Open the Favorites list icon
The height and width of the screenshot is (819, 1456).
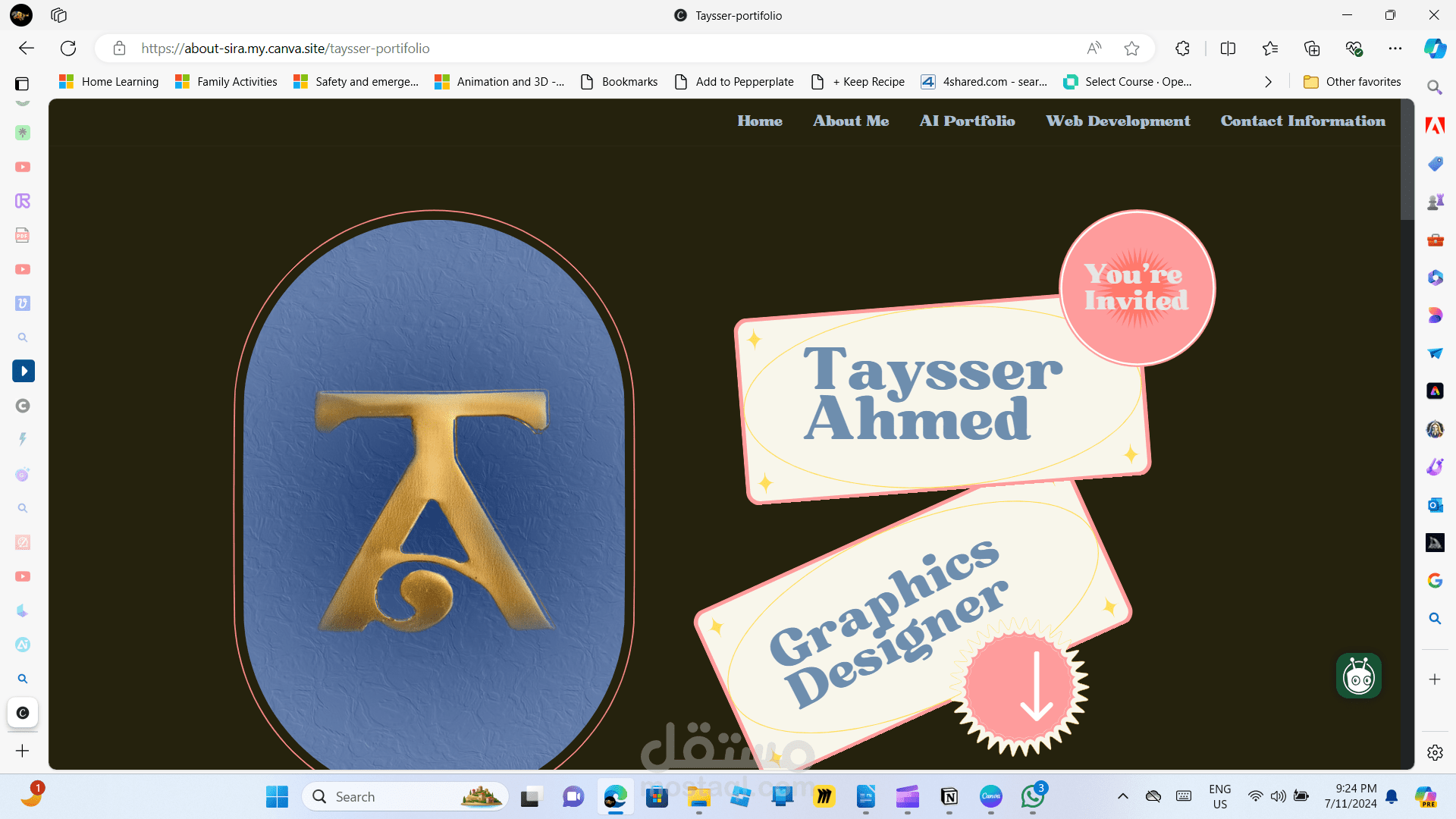(x=1270, y=49)
